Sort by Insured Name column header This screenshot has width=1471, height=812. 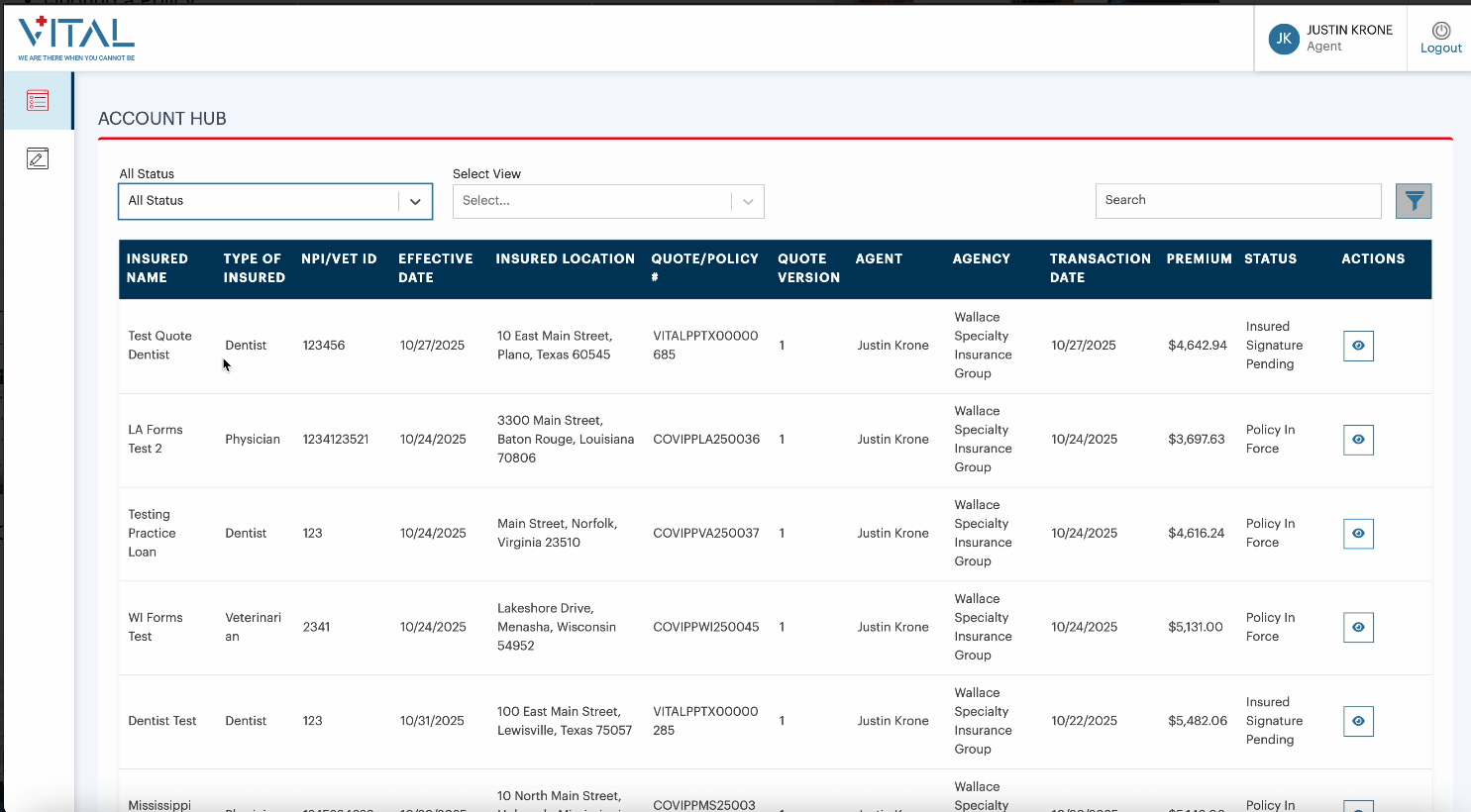[157, 268]
